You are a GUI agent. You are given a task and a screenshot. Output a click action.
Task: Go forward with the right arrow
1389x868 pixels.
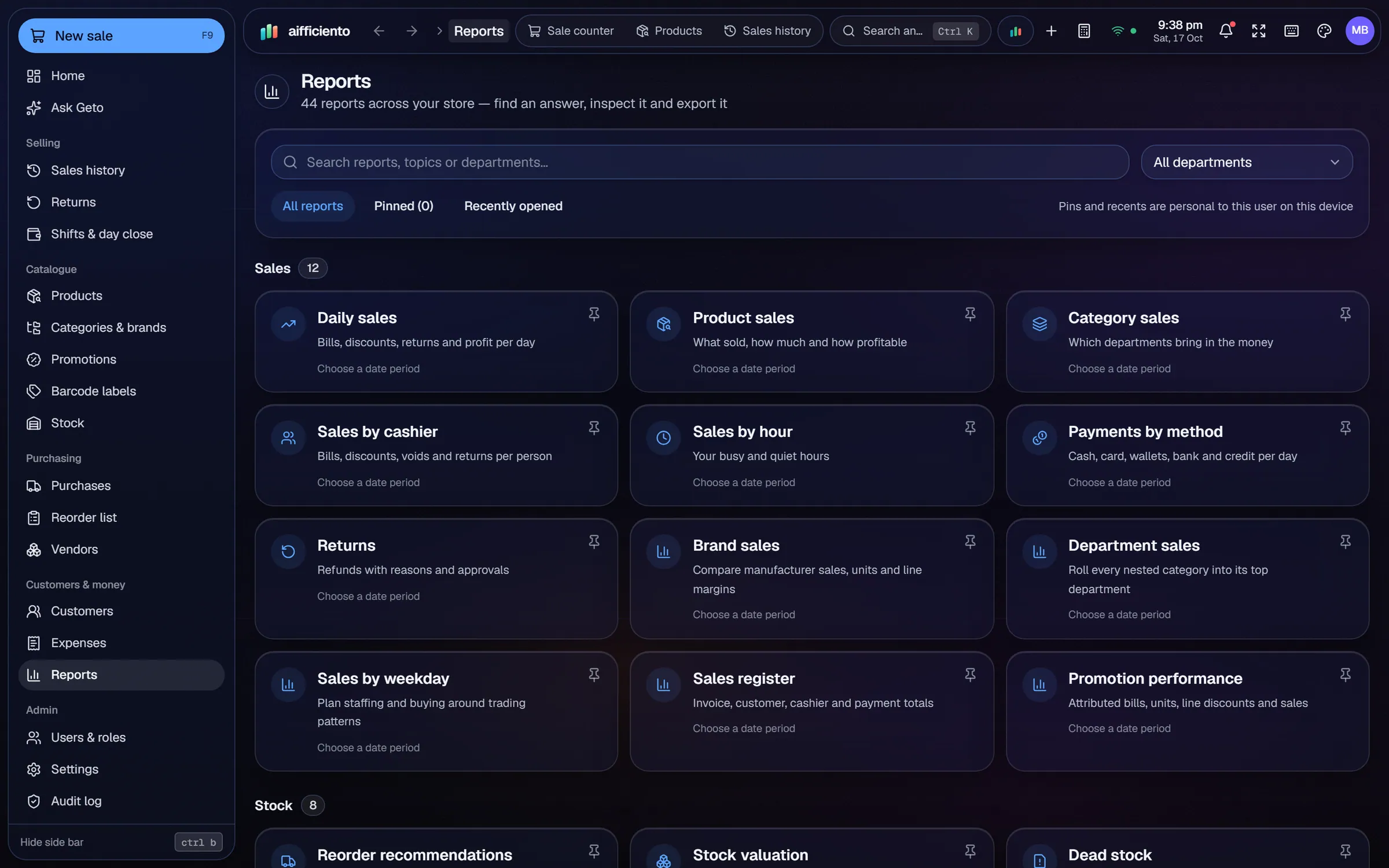(411, 31)
